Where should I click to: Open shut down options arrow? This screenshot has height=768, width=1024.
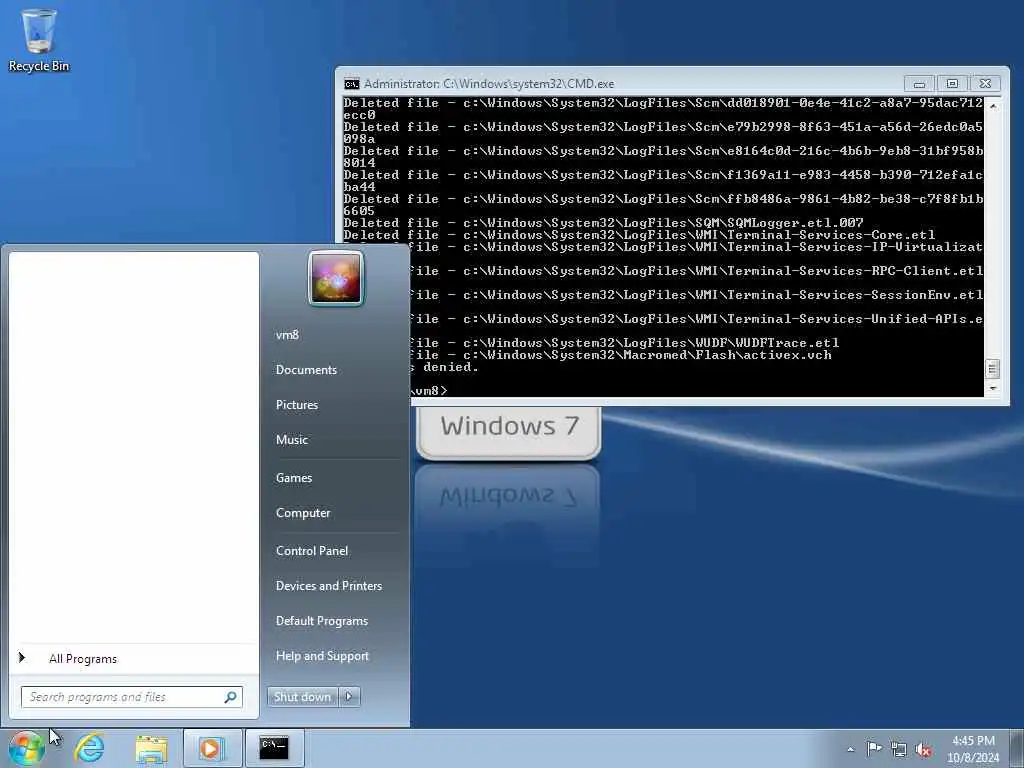(x=349, y=697)
